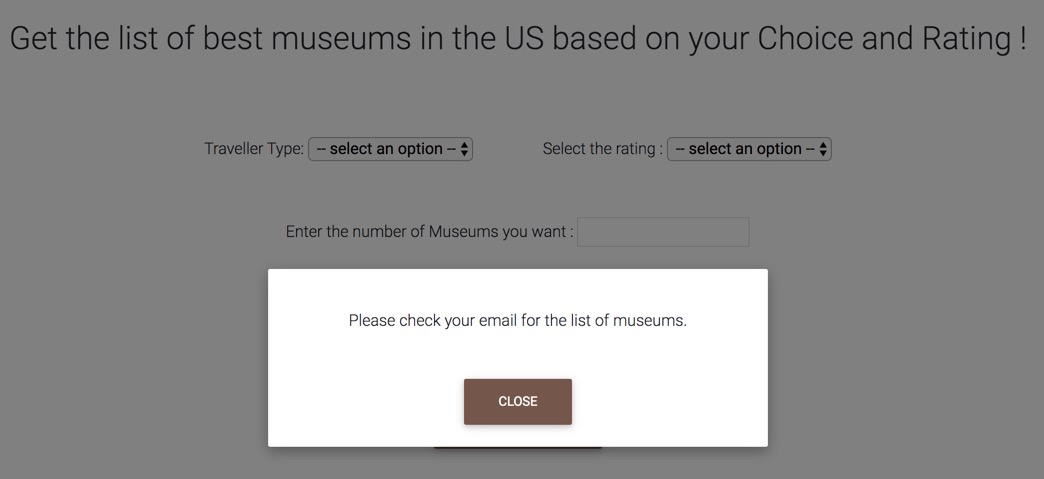Click the "Please check your email" message

pyautogui.click(x=517, y=321)
